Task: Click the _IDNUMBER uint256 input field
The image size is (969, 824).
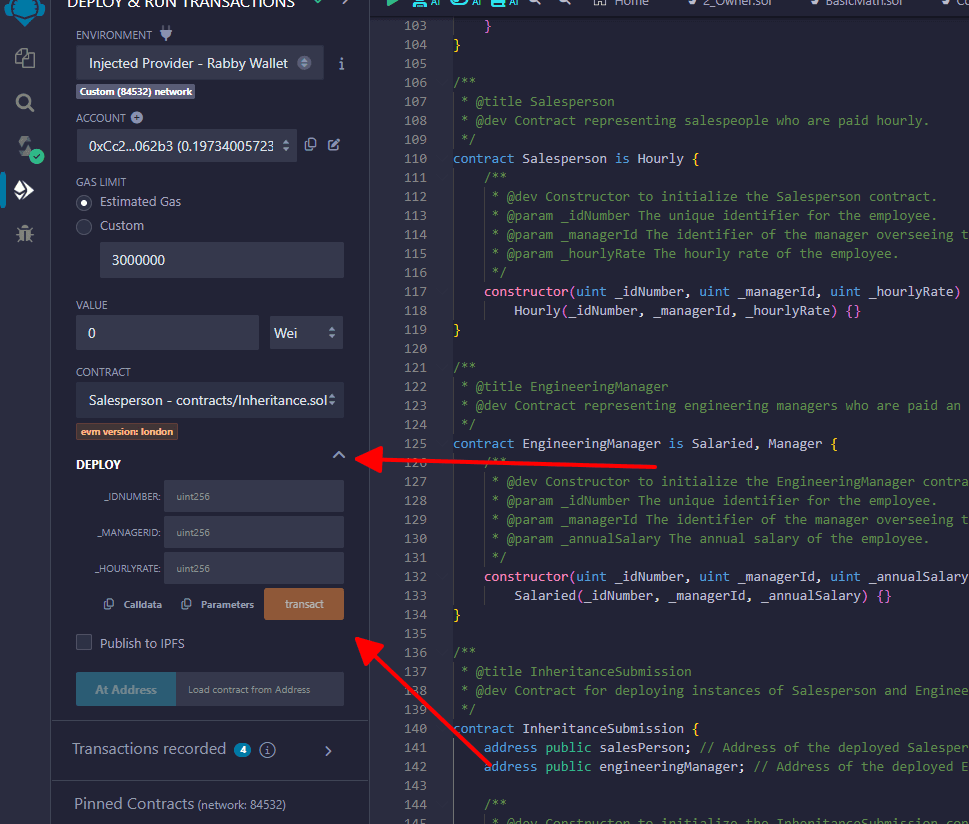Action: 254,496
